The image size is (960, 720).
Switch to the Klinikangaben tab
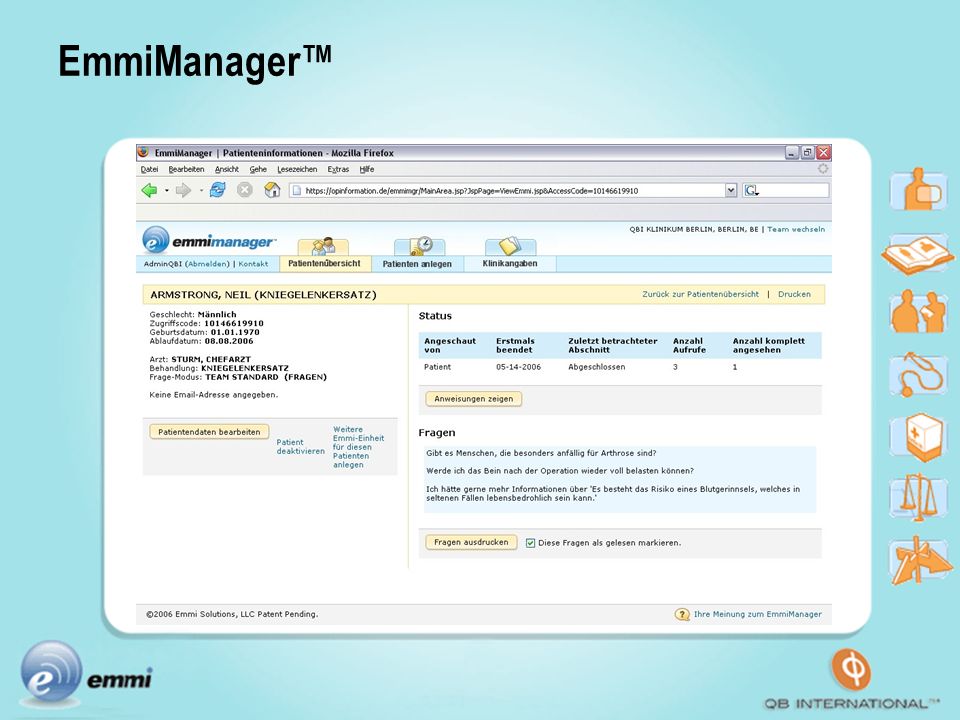click(x=510, y=264)
